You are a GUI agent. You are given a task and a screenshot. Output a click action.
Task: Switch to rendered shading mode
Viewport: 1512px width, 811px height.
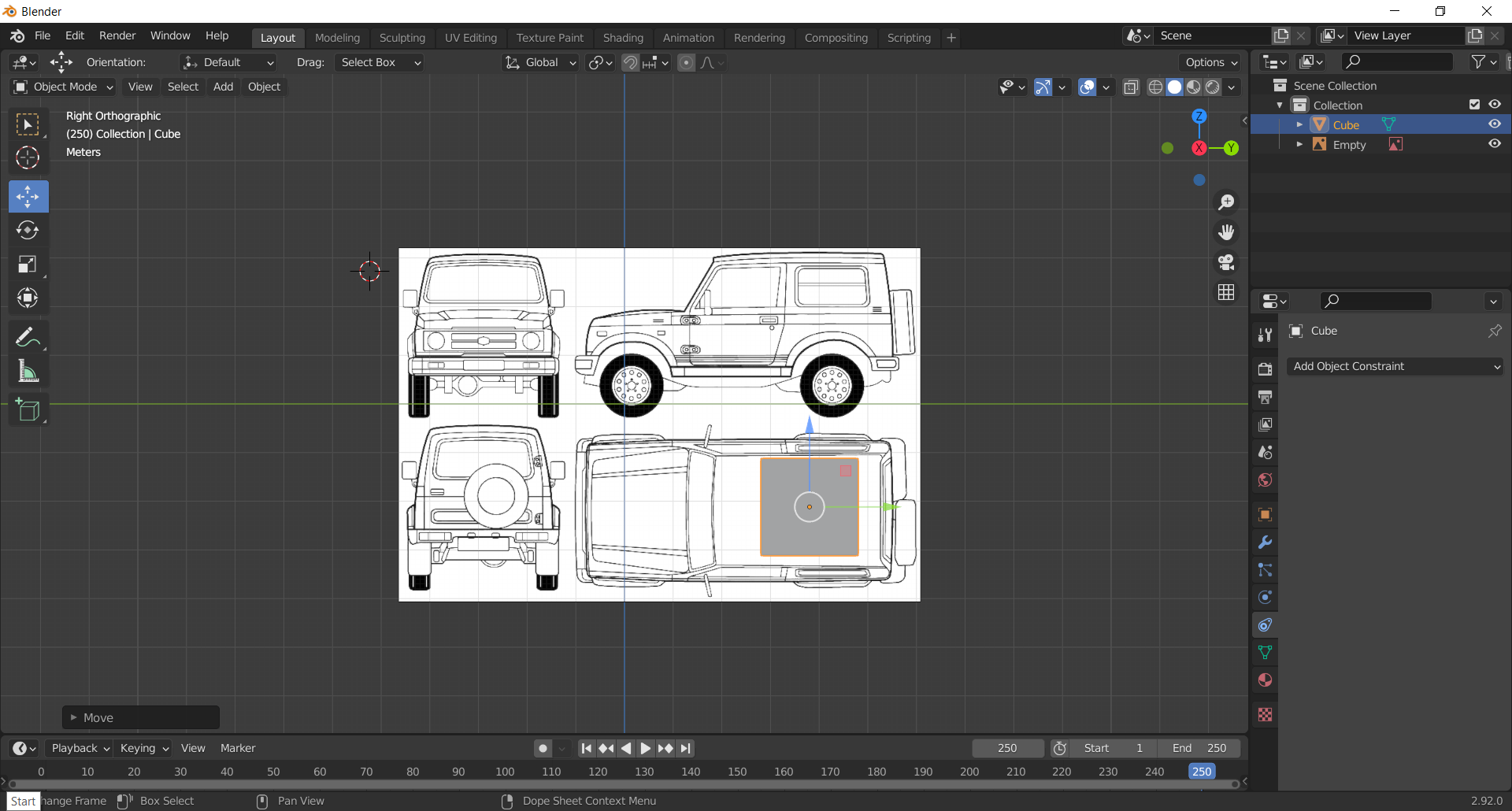pyautogui.click(x=1213, y=87)
